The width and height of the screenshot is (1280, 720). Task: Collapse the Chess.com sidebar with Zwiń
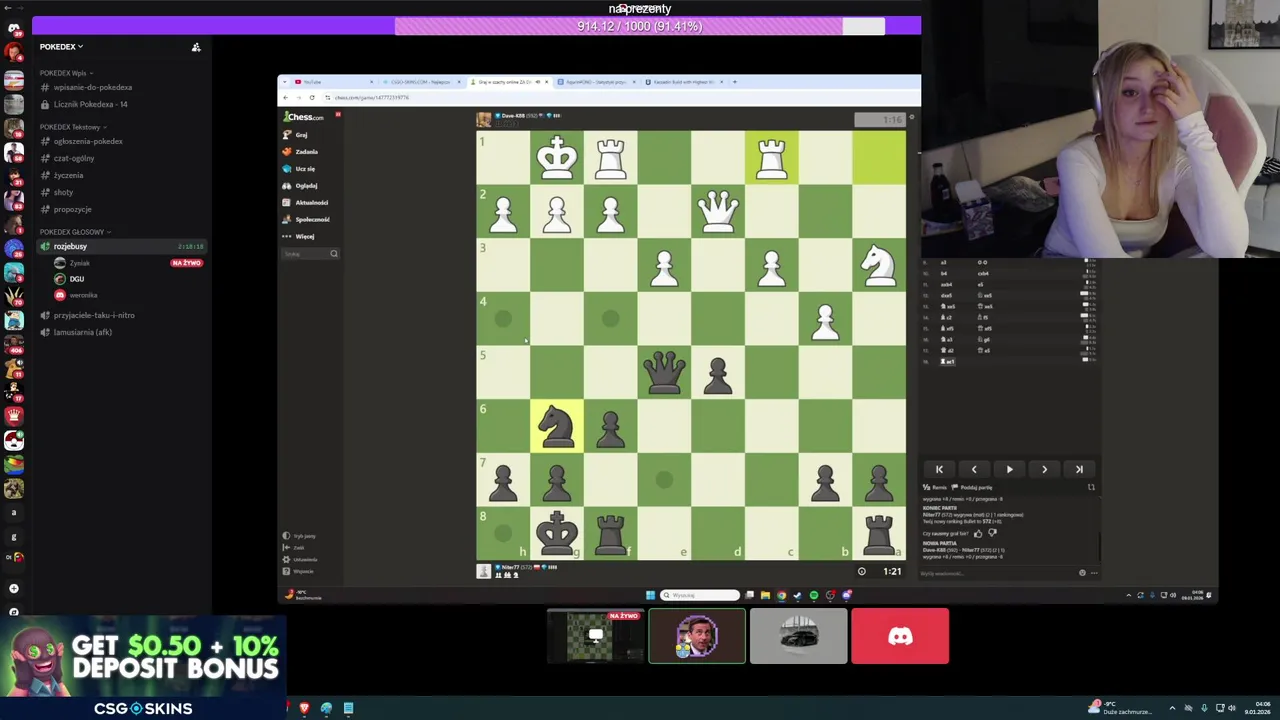pos(295,548)
